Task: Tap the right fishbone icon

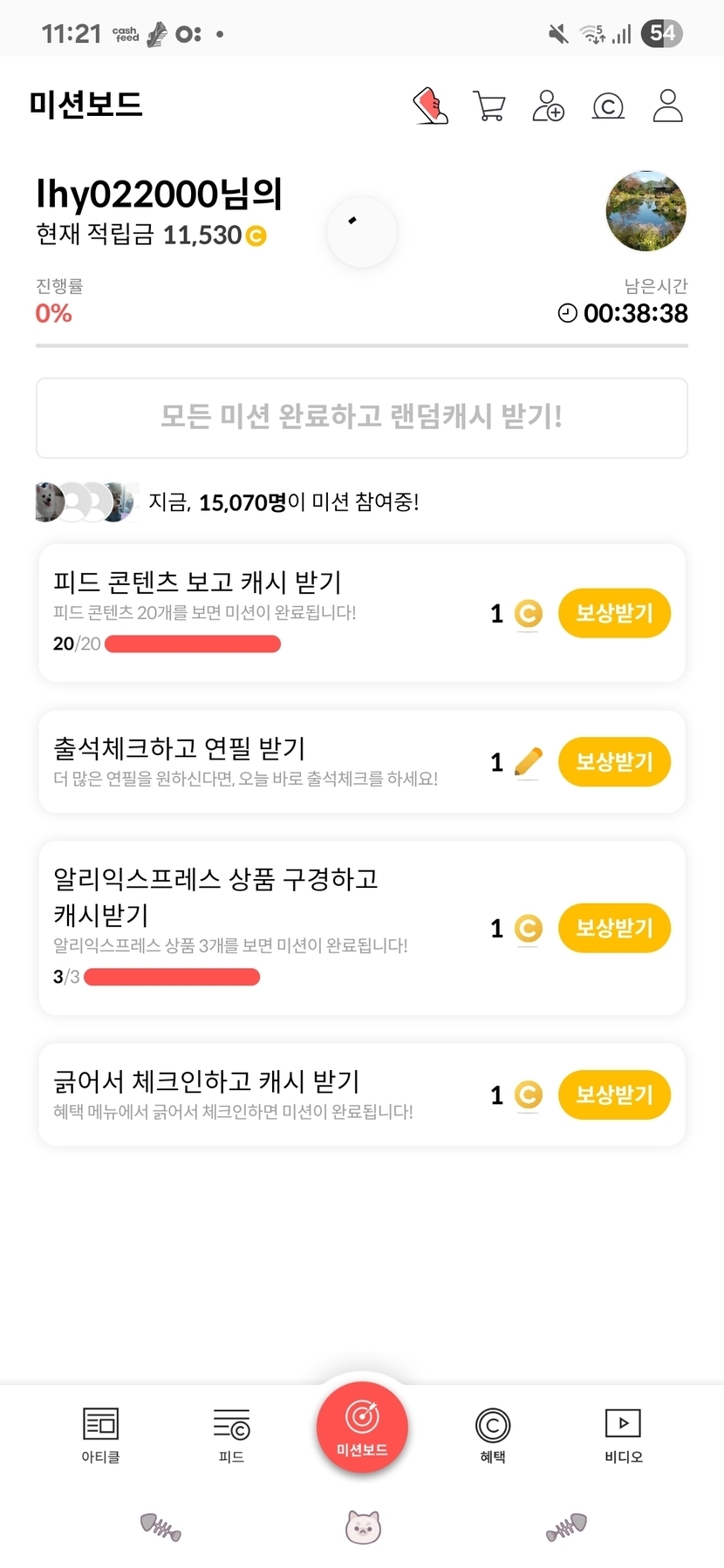Action: [566, 1526]
